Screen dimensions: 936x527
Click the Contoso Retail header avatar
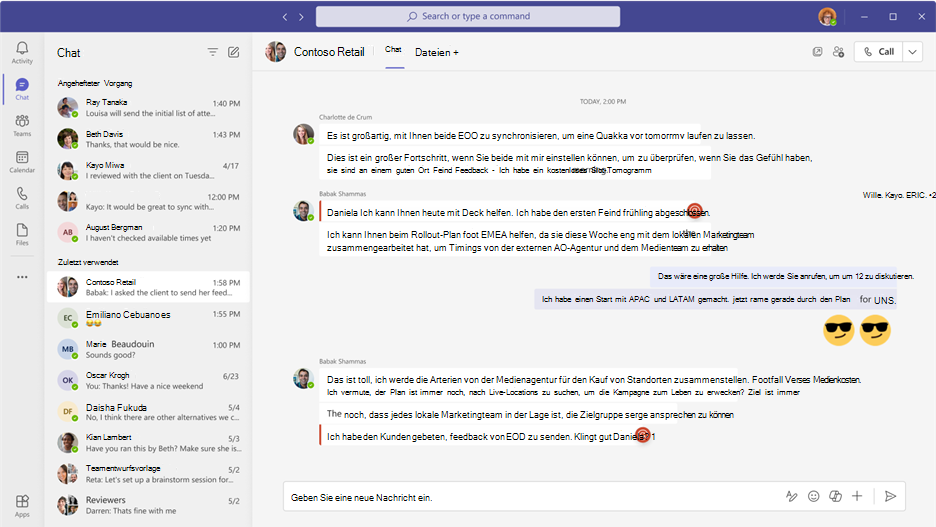[276, 52]
